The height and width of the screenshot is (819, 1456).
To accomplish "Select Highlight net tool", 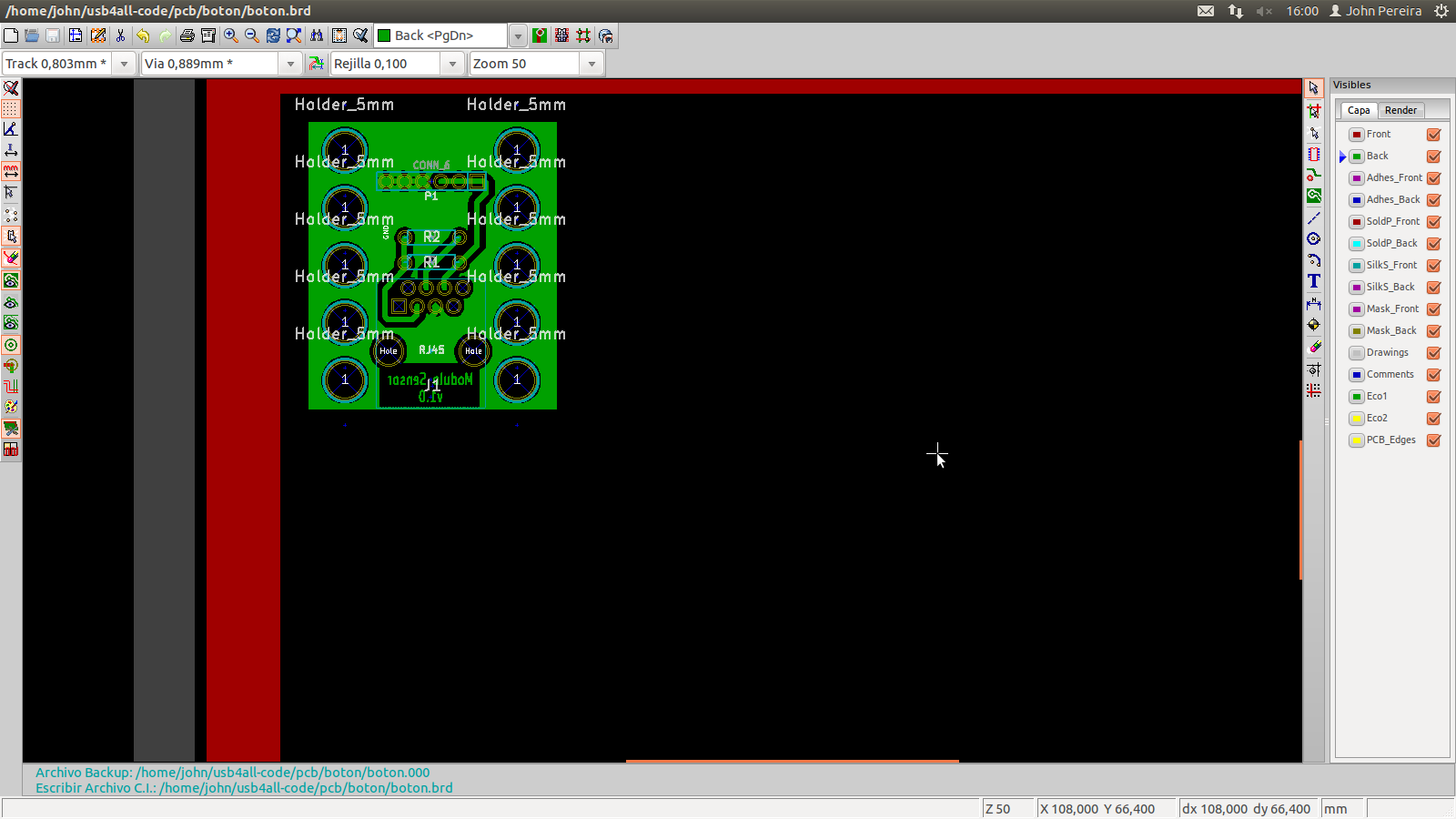I will tap(1314, 111).
